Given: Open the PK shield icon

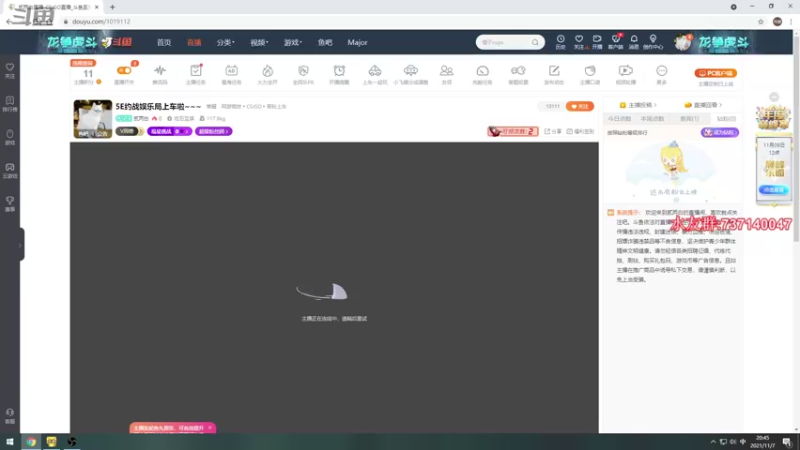Looking at the screenshot, I should click(x=303, y=71).
